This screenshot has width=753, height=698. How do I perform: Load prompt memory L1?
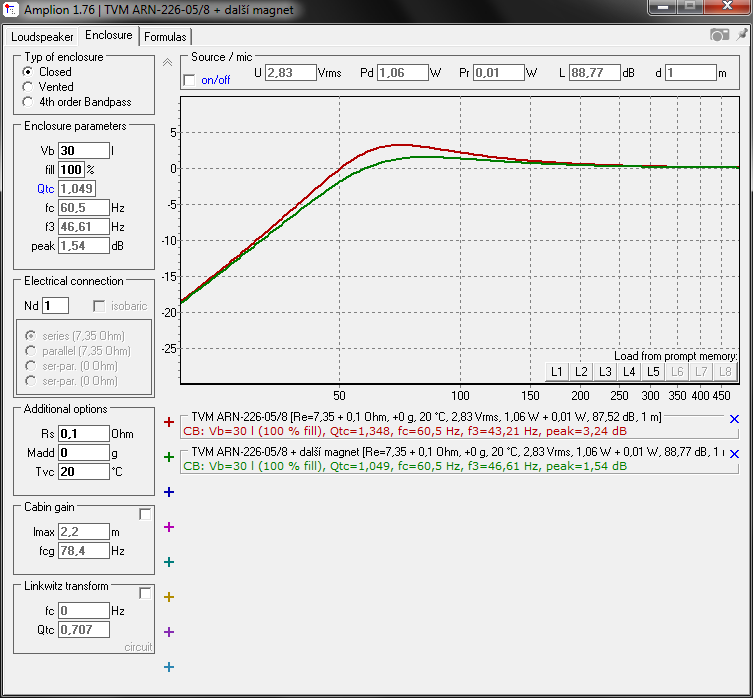[557, 372]
